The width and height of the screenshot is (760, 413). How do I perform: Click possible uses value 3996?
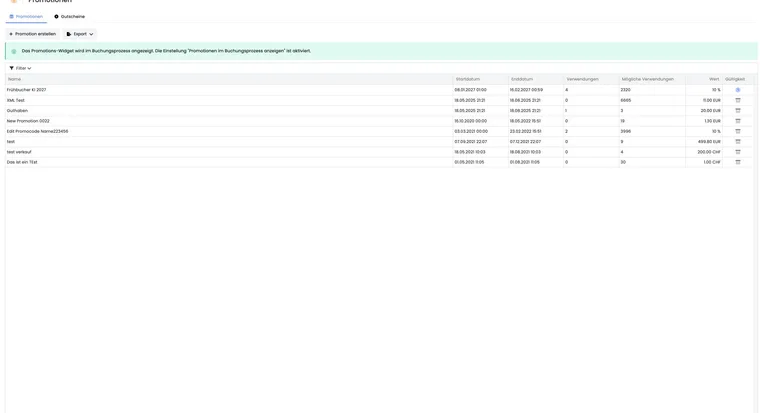[626, 131]
